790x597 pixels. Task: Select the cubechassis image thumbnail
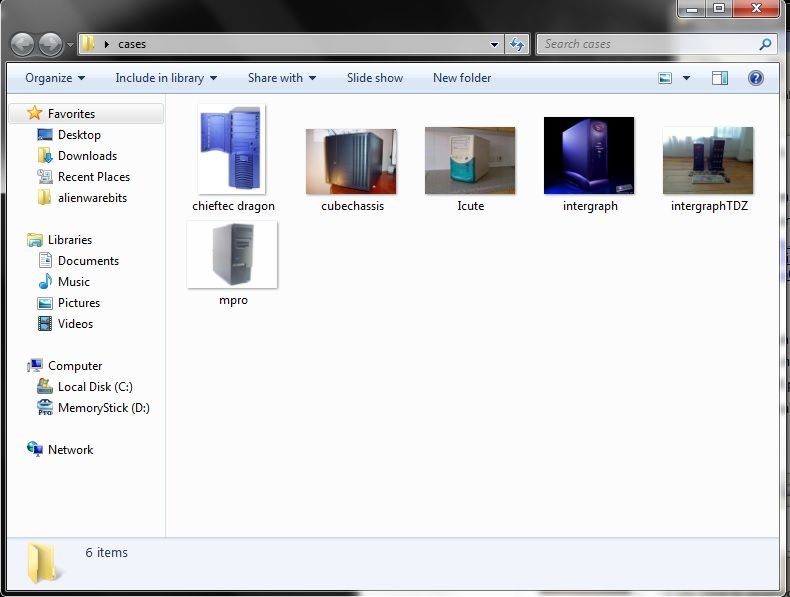tap(351, 161)
